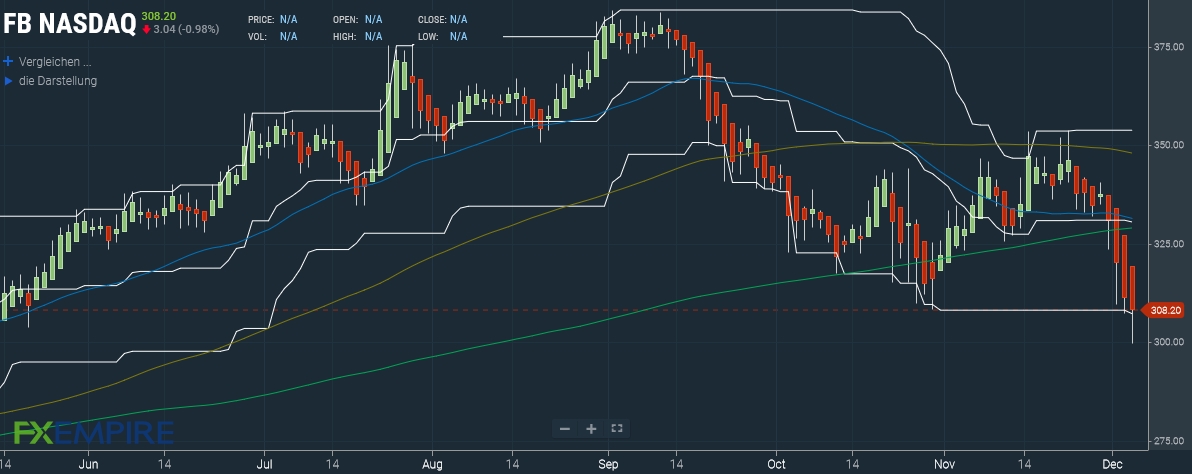
Task: Click the OPEN: N/A field
Action: coord(357,19)
